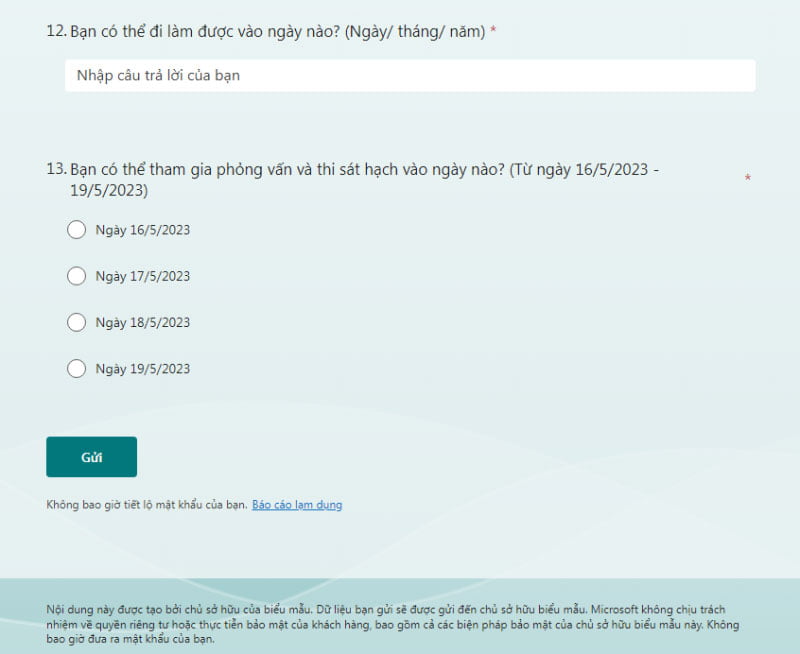Click the 'Ngày 16/5/2023' label text
The width and height of the screenshot is (800, 654).
(x=142, y=230)
